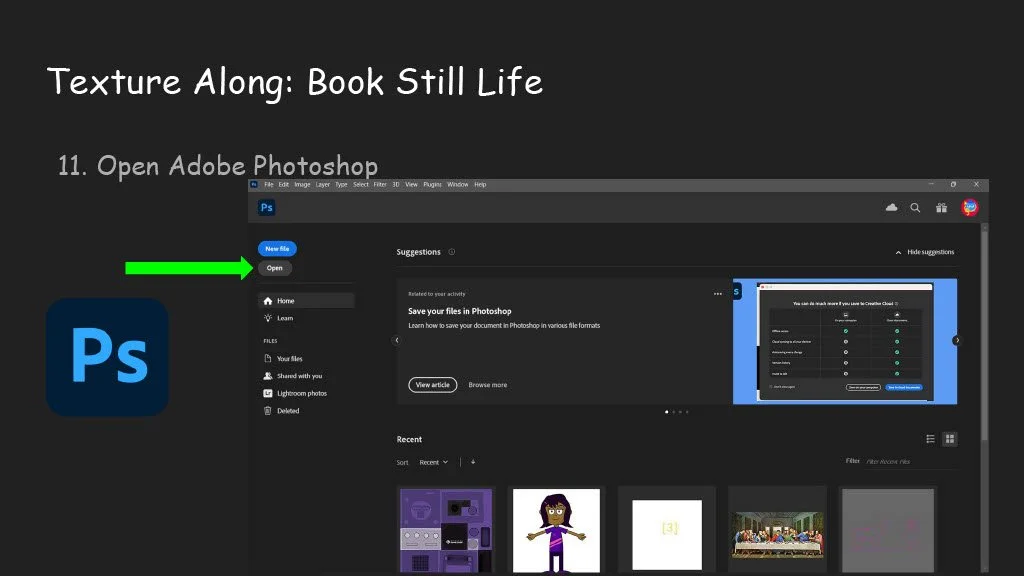The image size is (1024, 576).
Task: Open the Window menu
Action: [458, 185]
